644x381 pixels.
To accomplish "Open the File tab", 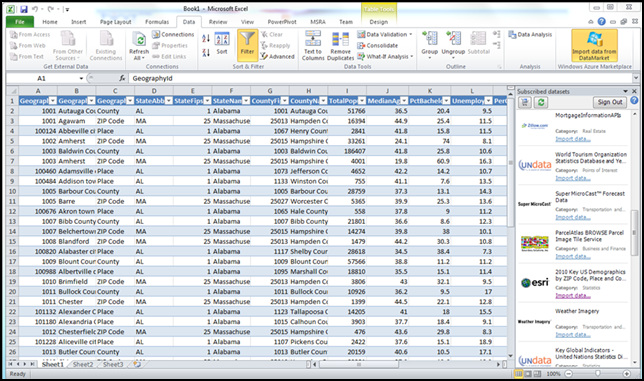I will (x=20, y=22).
